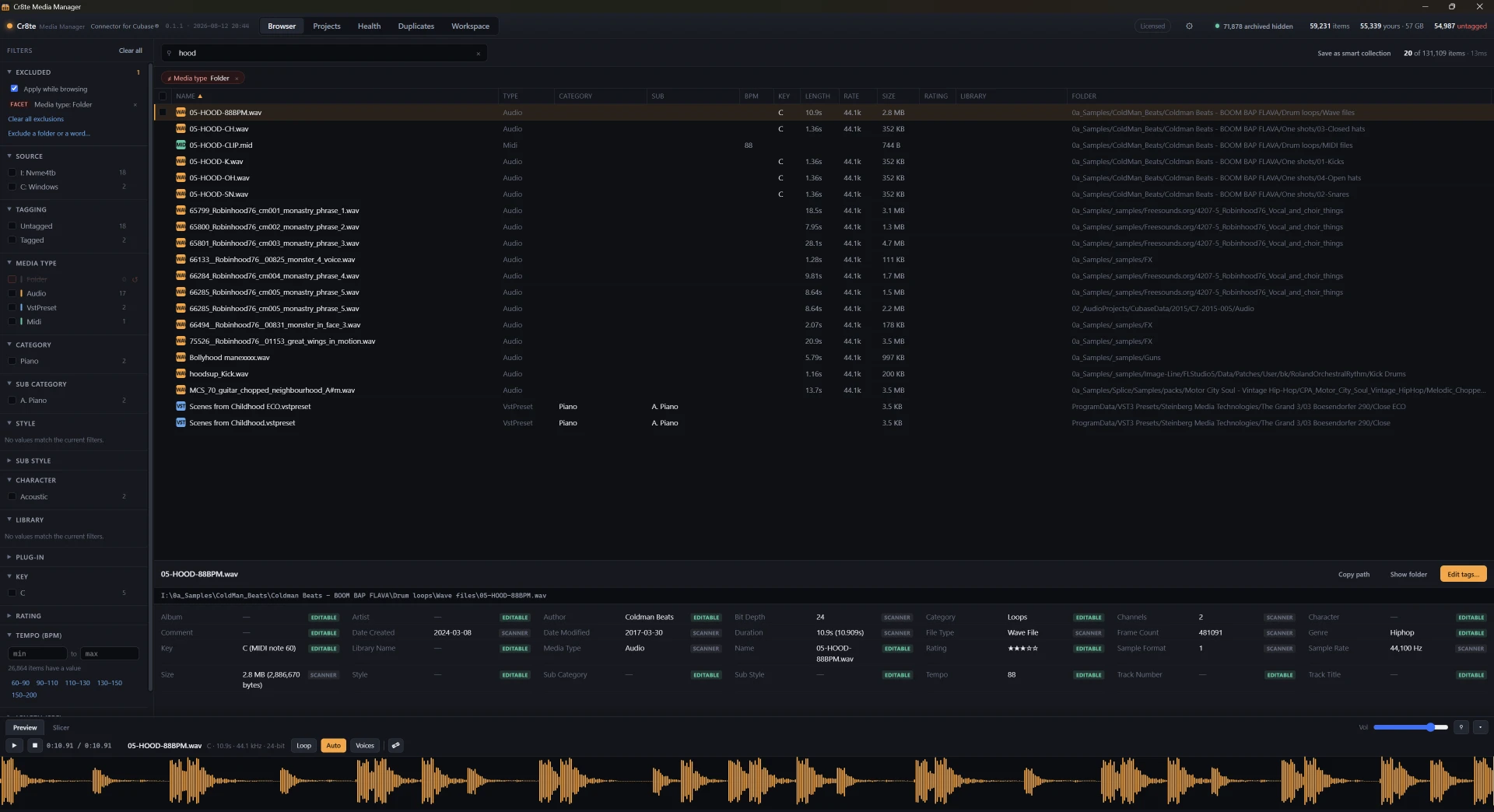Click the green archived-hidden status dot
The width and height of the screenshot is (1494, 812).
1217,26
